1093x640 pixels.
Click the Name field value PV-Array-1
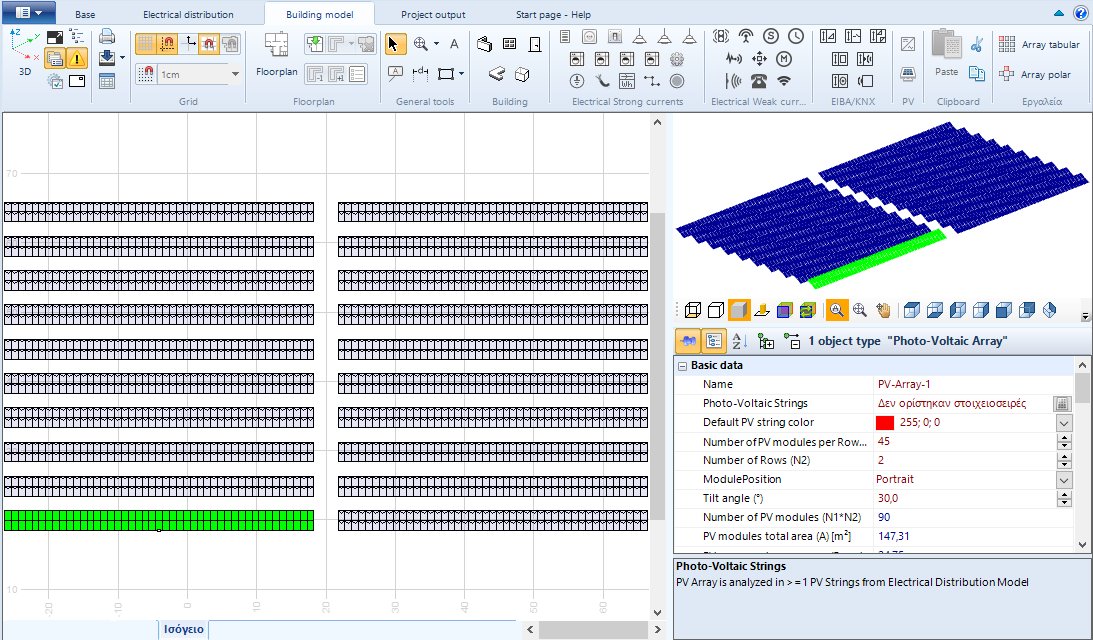[903, 385]
